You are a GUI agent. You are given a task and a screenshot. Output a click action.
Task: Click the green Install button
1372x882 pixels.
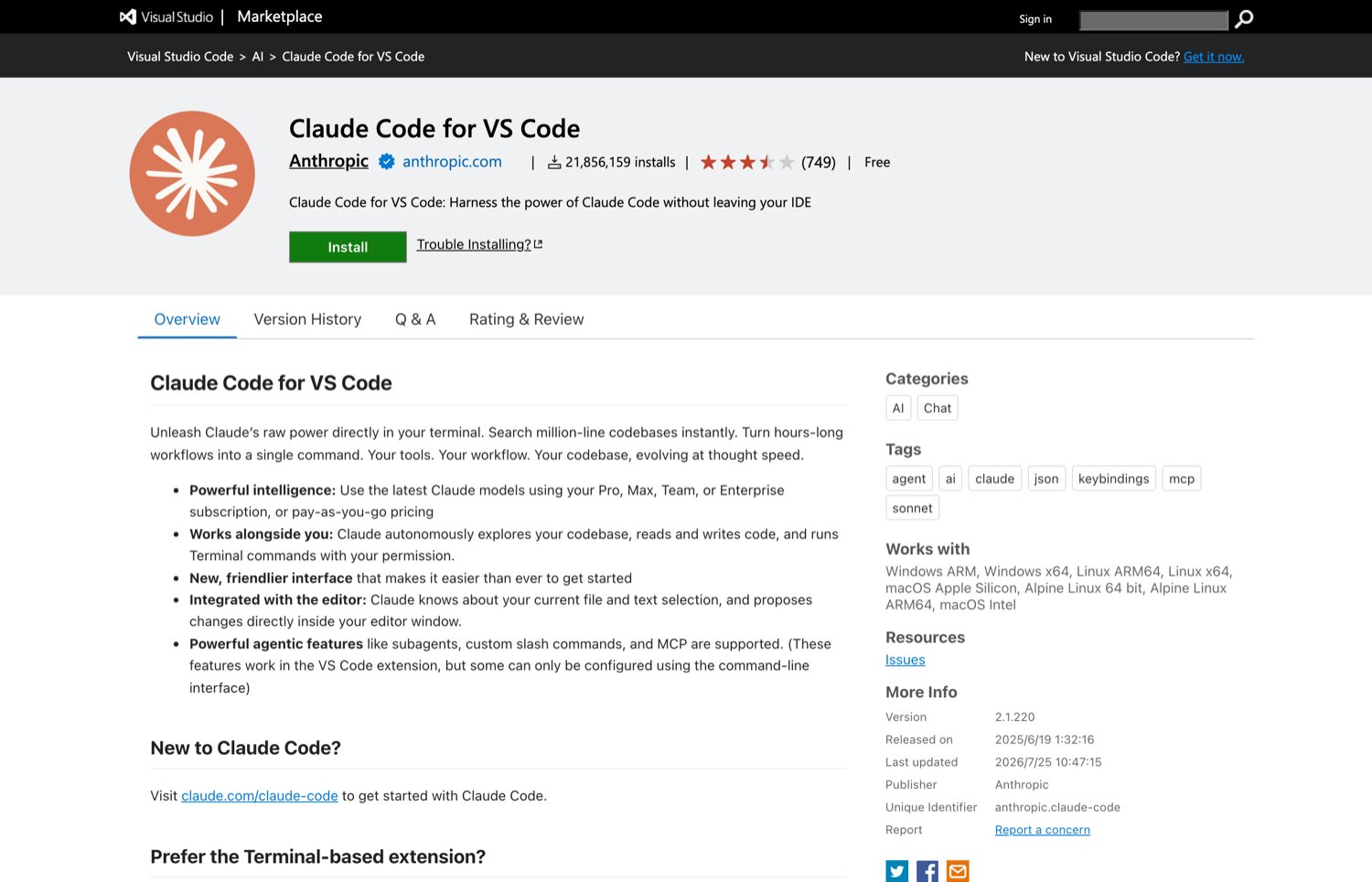pyautogui.click(x=348, y=247)
